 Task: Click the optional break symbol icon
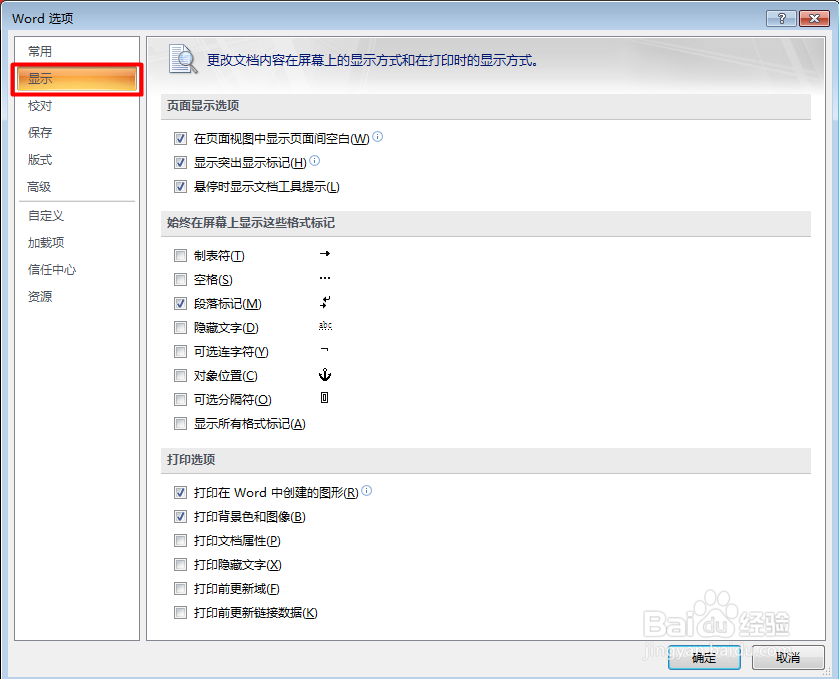click(324, 398)
